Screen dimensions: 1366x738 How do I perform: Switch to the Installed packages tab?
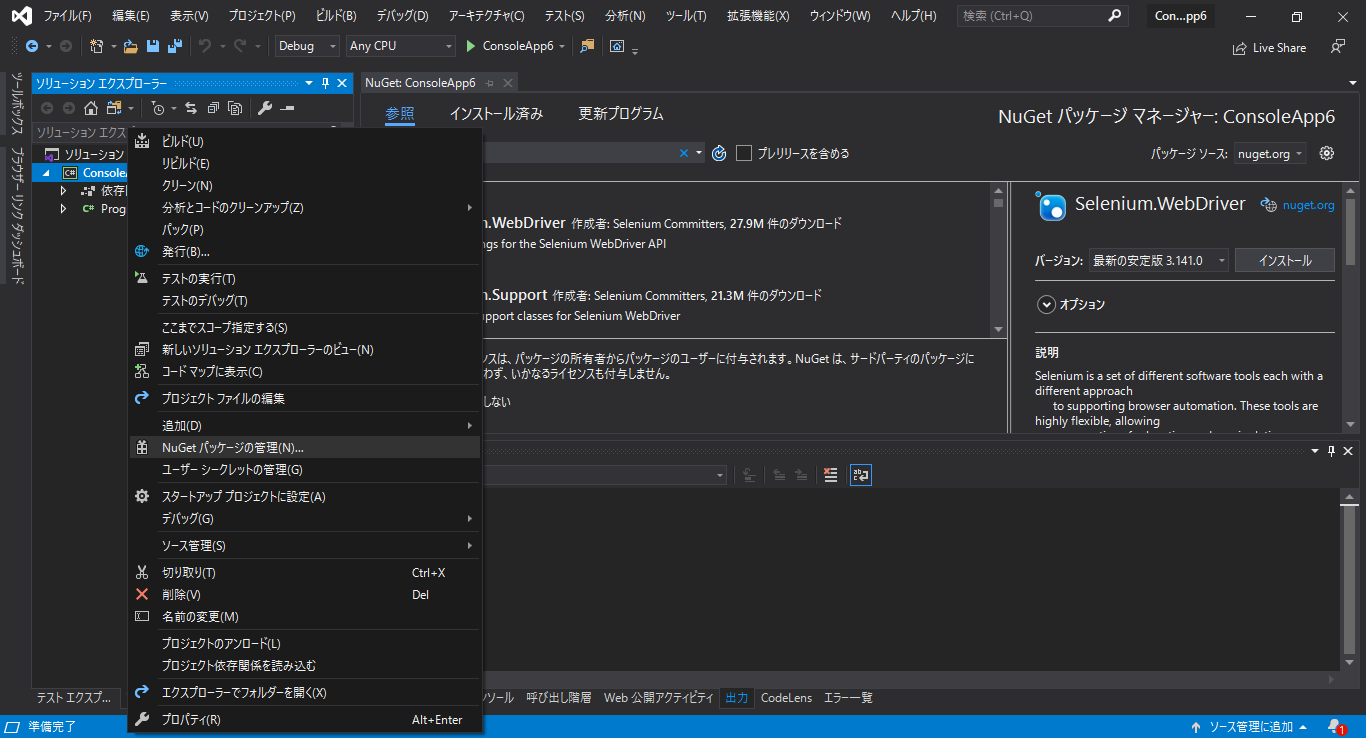pos(496,114)
